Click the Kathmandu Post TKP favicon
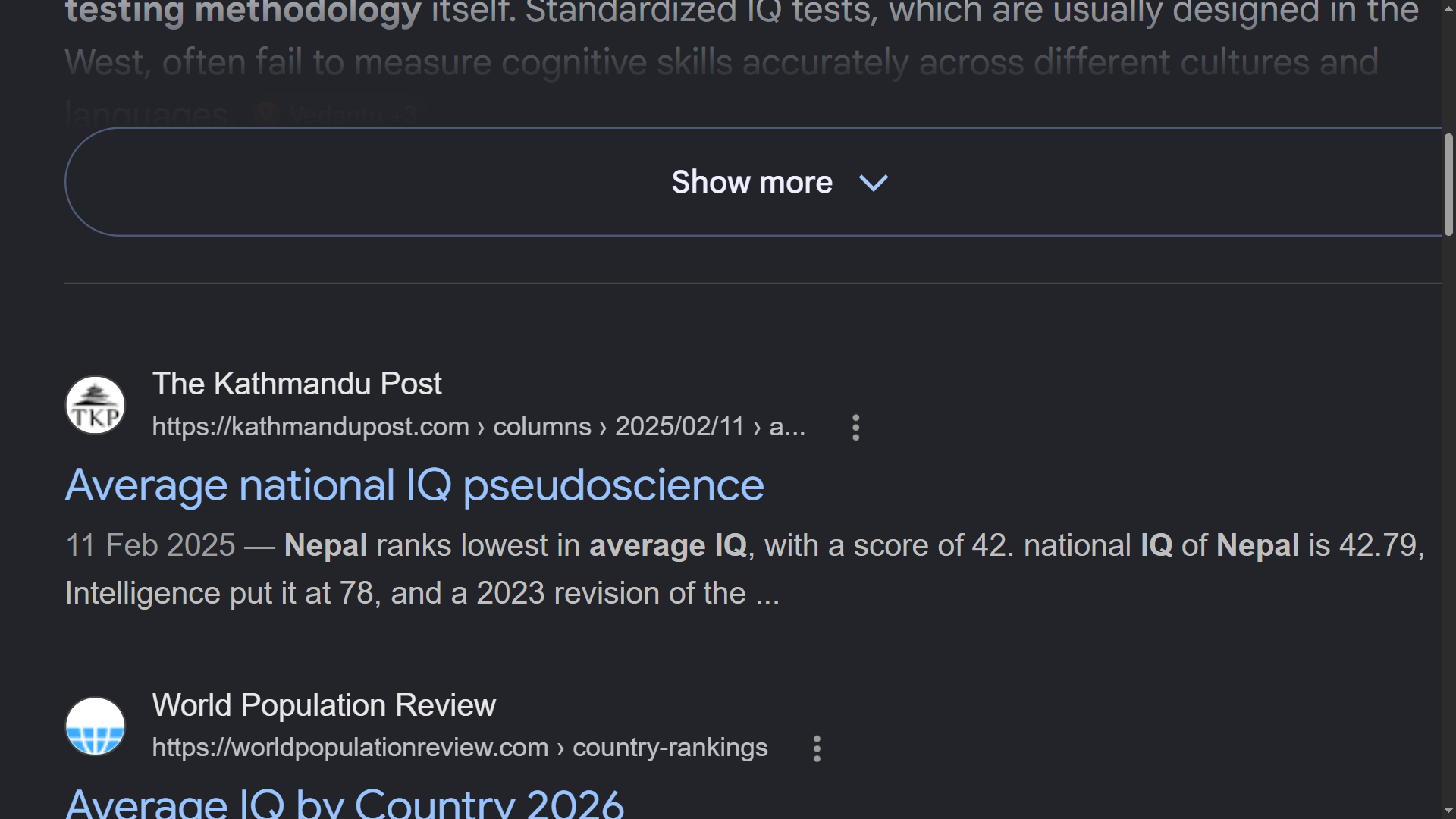This screenshot has height=819, width=1456. [96, 405]
